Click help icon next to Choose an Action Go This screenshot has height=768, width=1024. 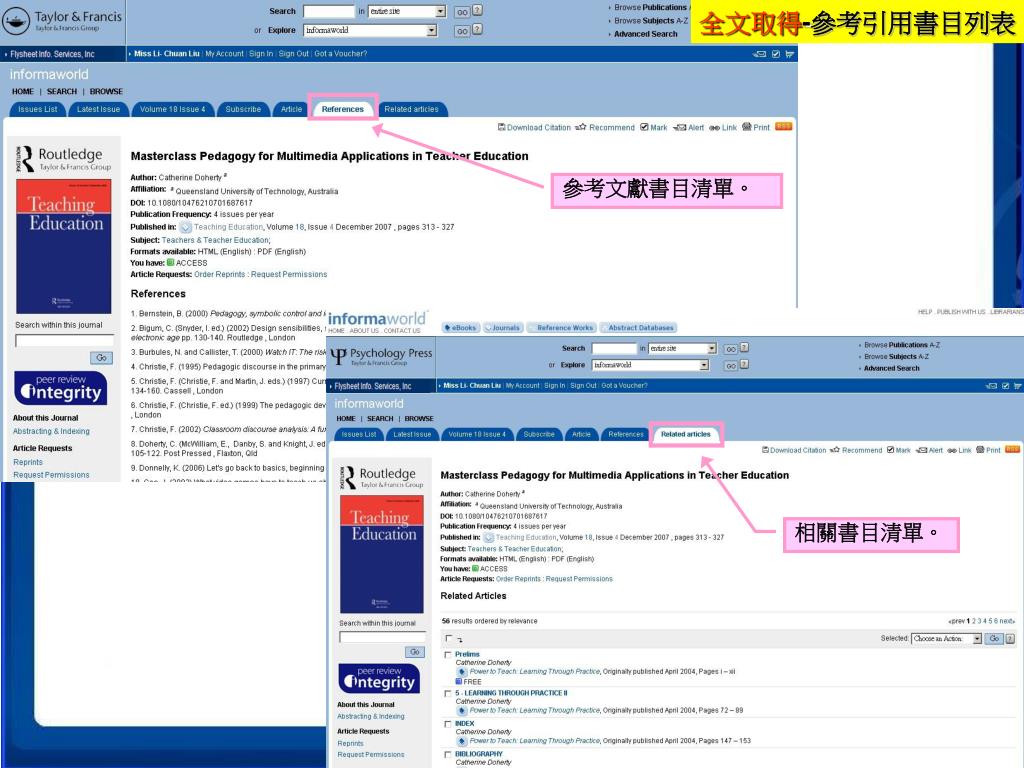tap(1010, 639)
